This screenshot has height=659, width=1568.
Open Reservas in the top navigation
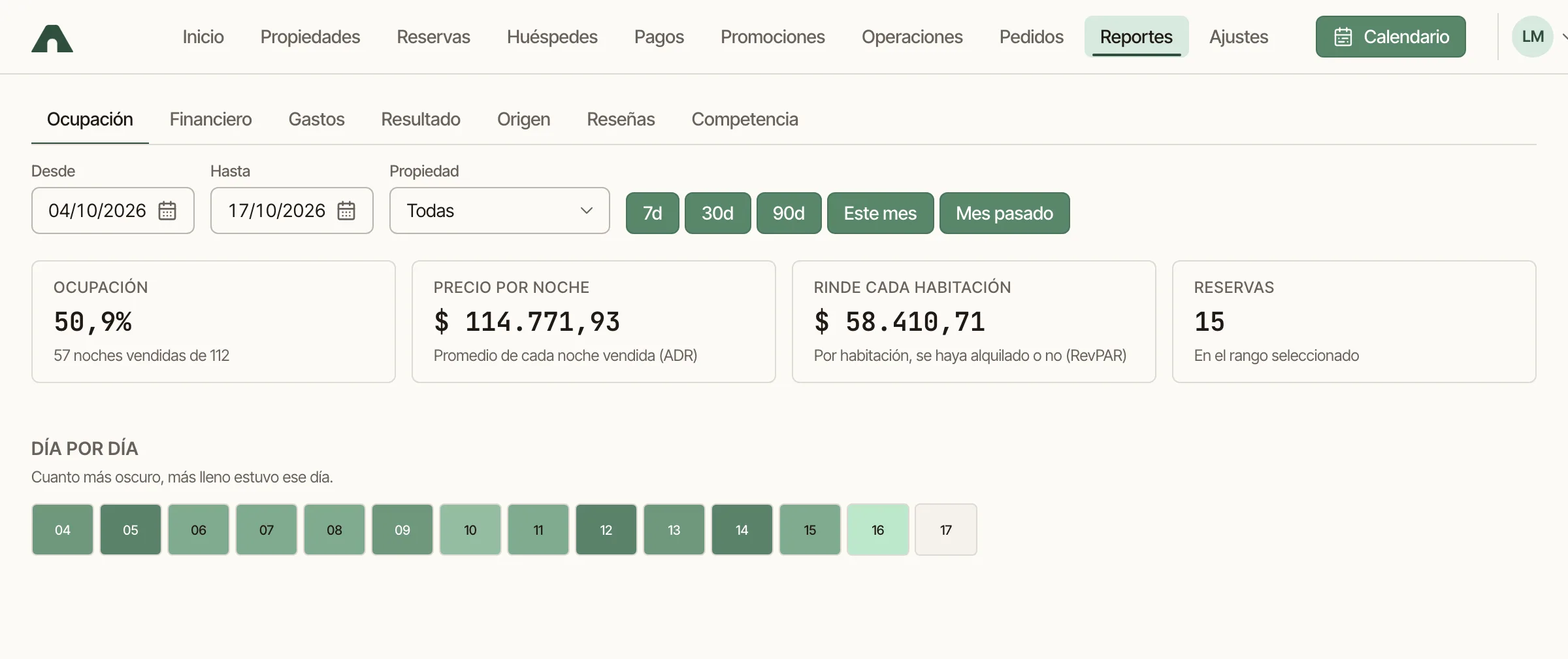click(433, 37)
